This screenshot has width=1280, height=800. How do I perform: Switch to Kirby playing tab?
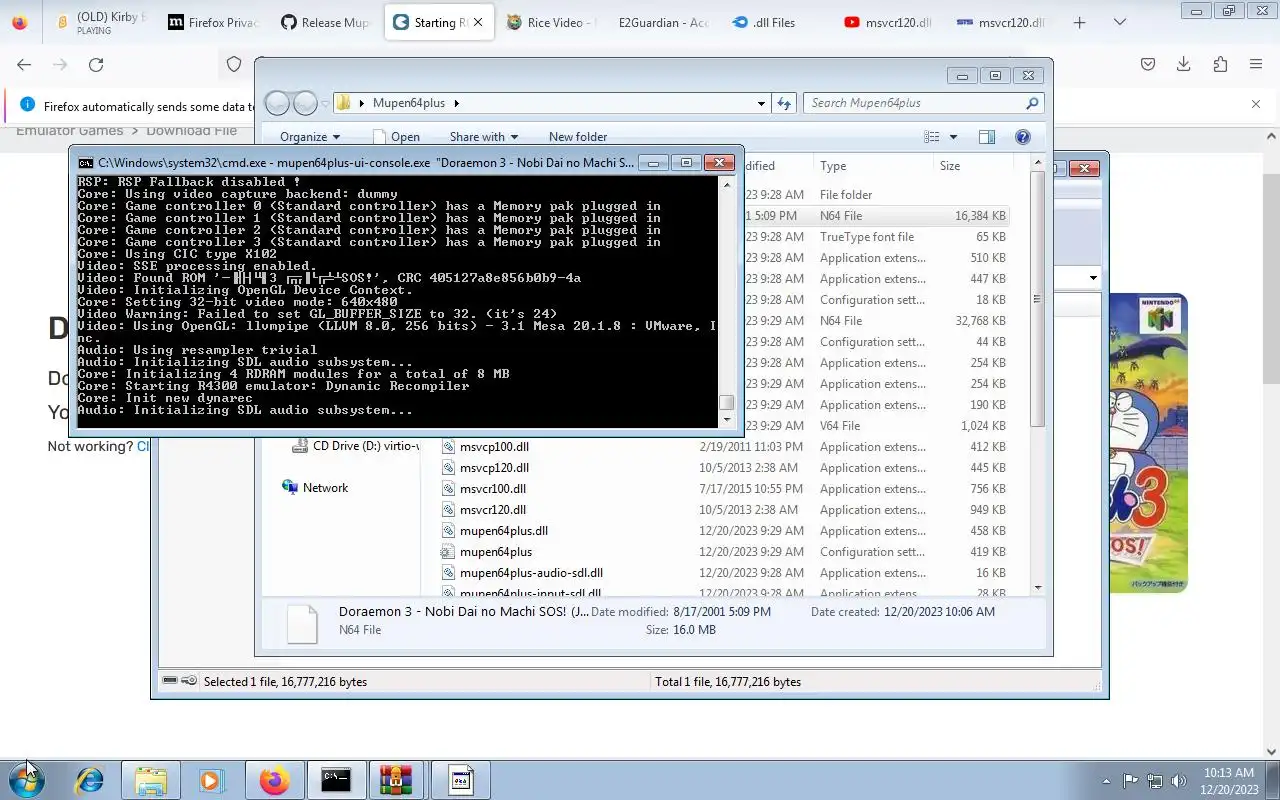tap(100, 22)
